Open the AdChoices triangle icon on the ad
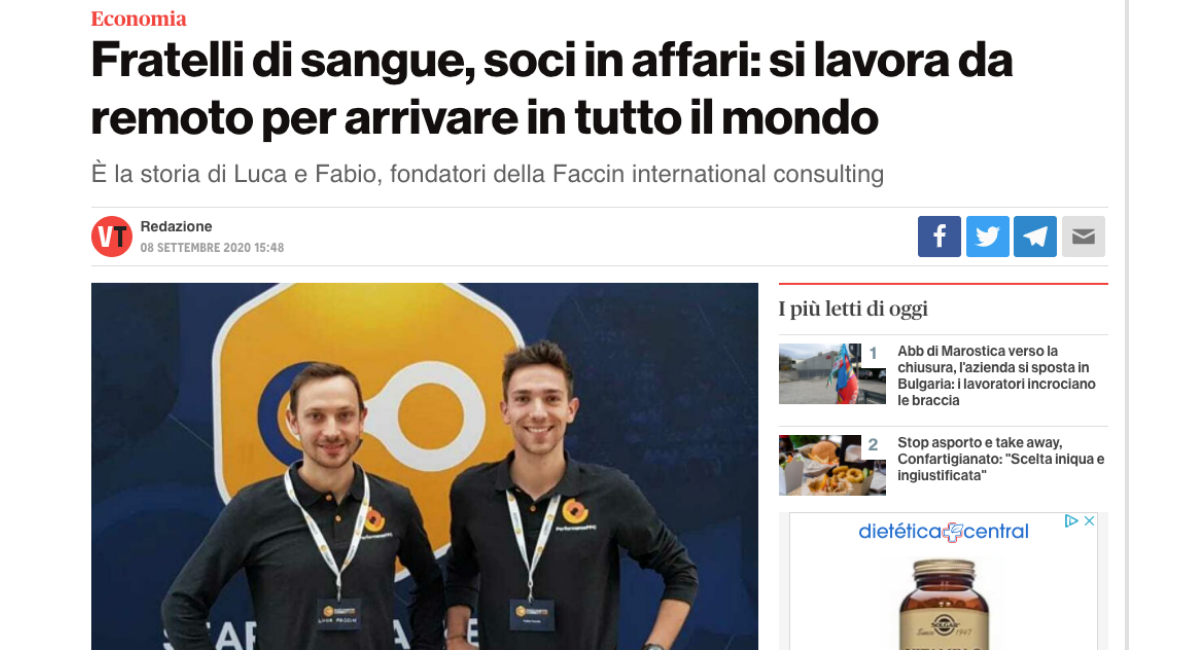1200x650 pixels. (1070, 521)
